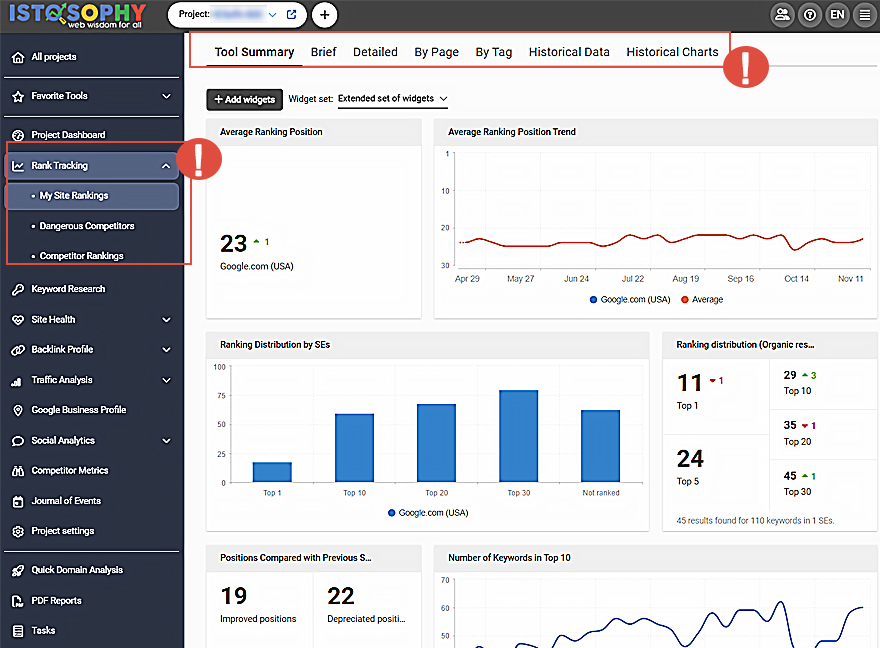Open the hamburger menu icon
The width and height of the screenshot is (880, 648).
click(865, 15)
